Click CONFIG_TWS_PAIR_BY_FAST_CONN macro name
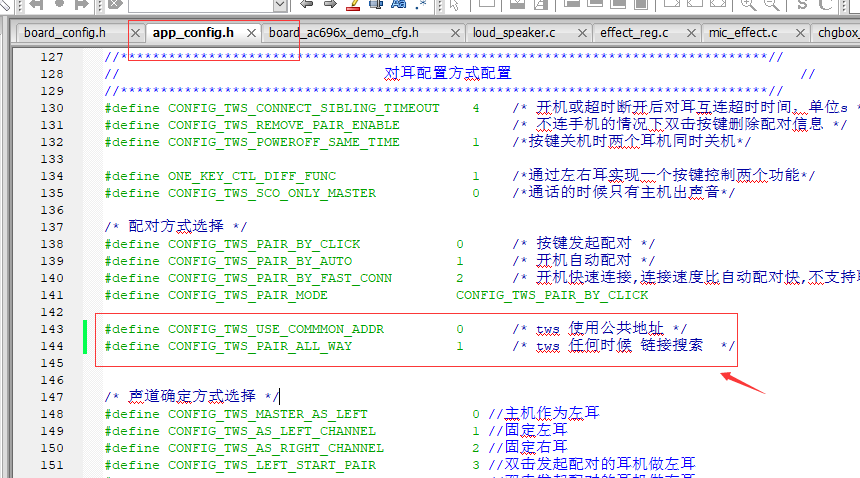The width and height of the screenshot is (860, 478). [280, 278]
